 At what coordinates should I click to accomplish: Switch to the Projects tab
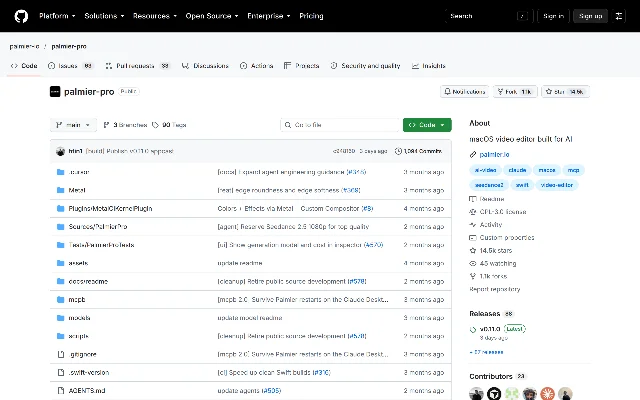(x=302, y=66)
